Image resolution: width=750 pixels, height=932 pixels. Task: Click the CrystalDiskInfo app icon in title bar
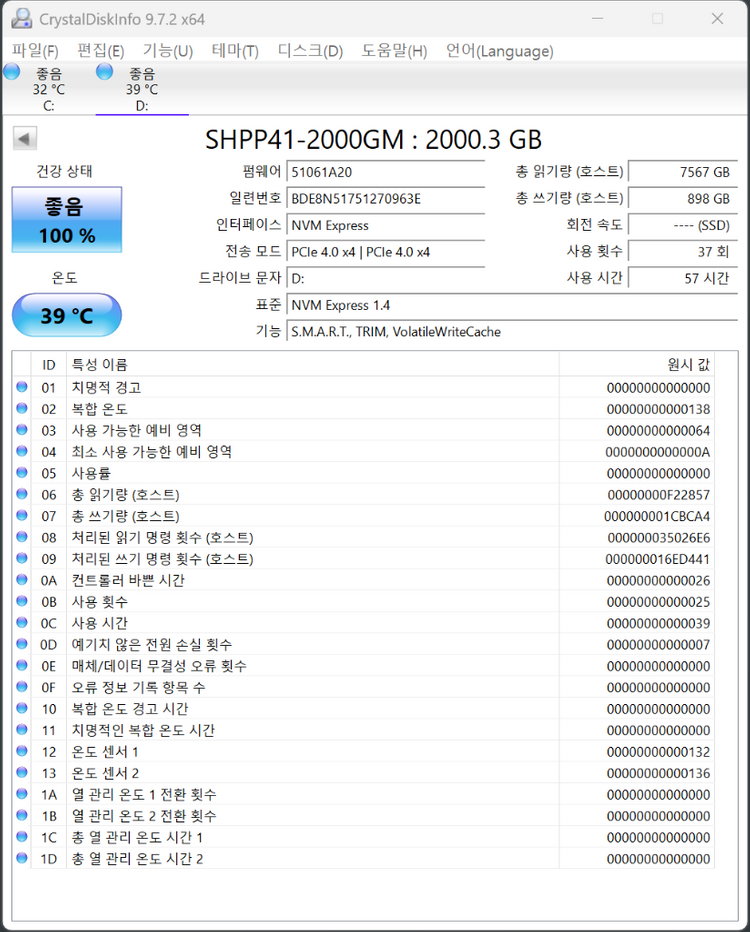pos(21,19)
